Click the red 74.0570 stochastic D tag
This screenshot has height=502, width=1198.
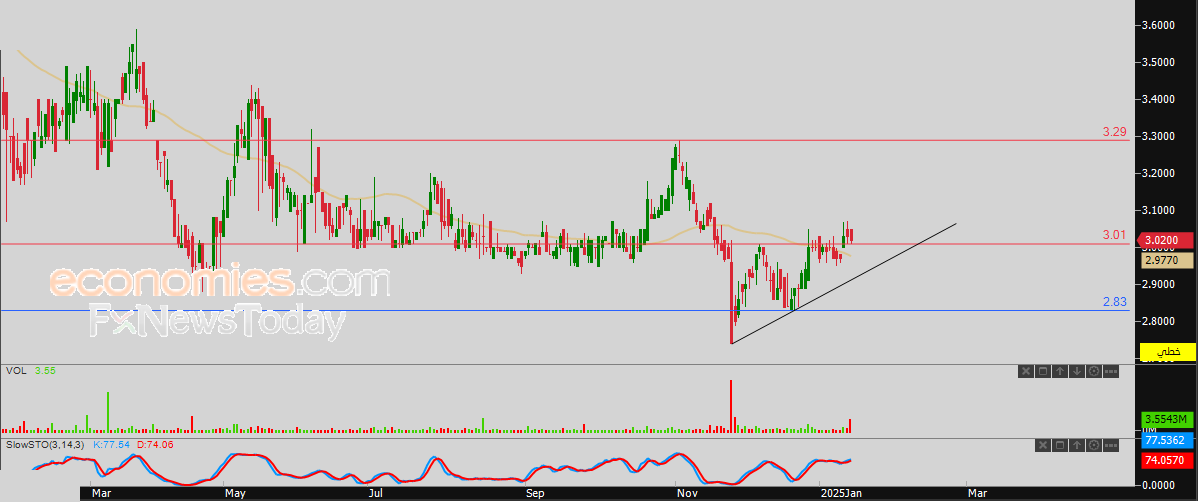[1167, 461]
